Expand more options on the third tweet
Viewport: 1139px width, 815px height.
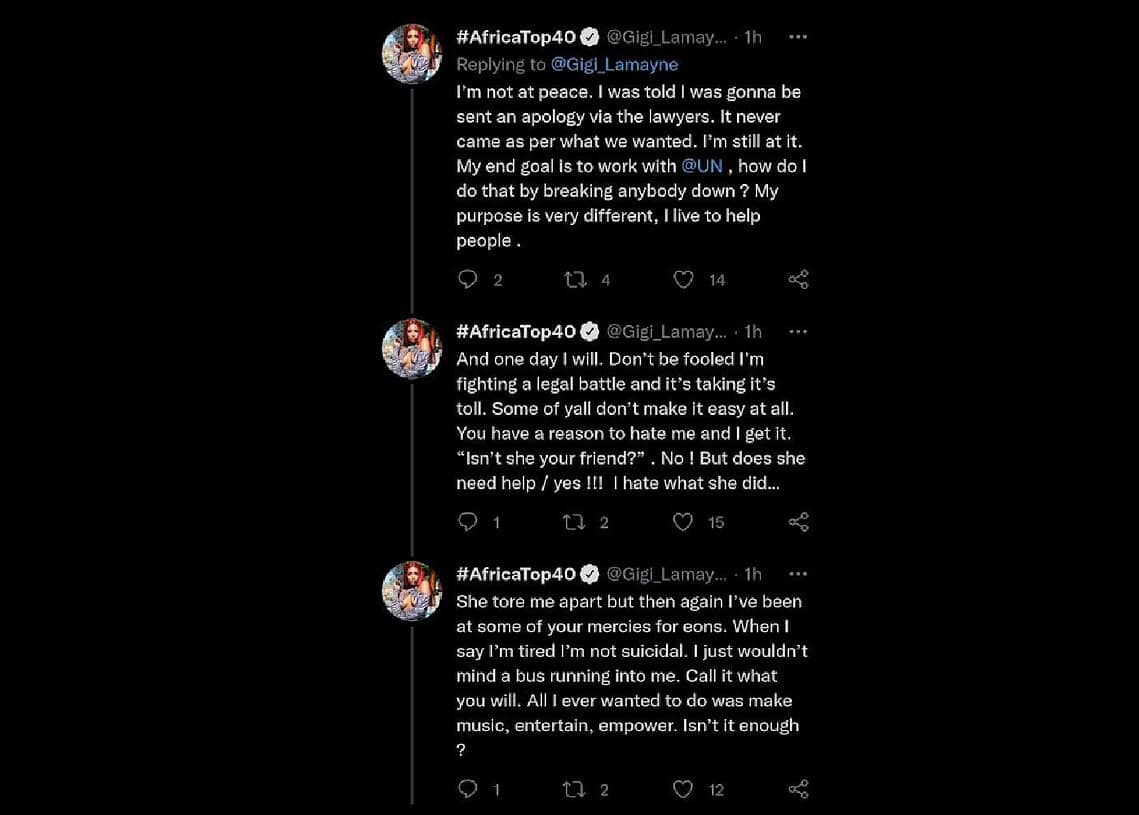point(797,574)
